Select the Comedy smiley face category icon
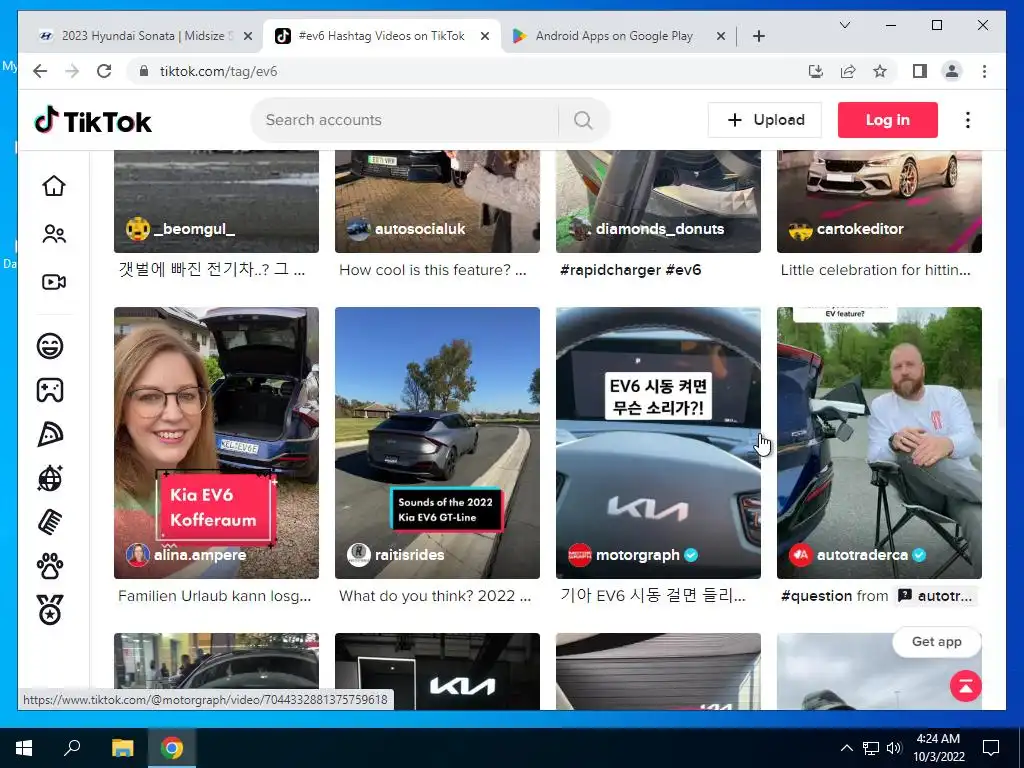This screenshot has height=768, width=1024. 50,345
